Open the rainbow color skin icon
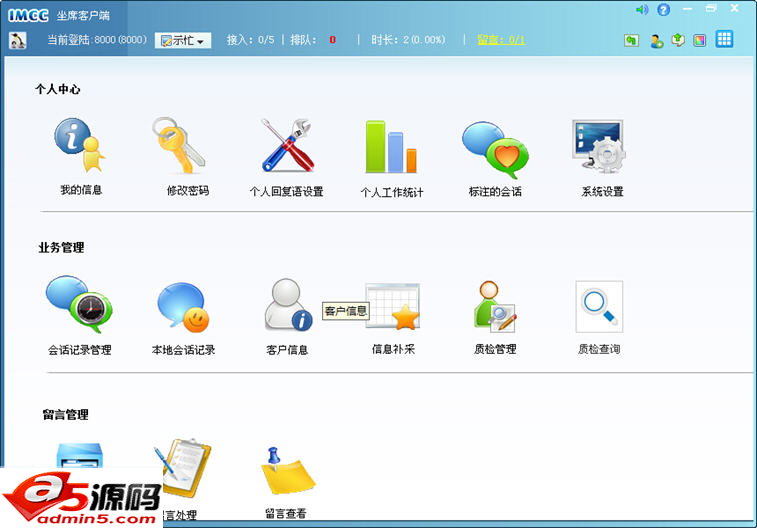The height and width of the screenshot is (528, 757). click(x=700, y=41)
